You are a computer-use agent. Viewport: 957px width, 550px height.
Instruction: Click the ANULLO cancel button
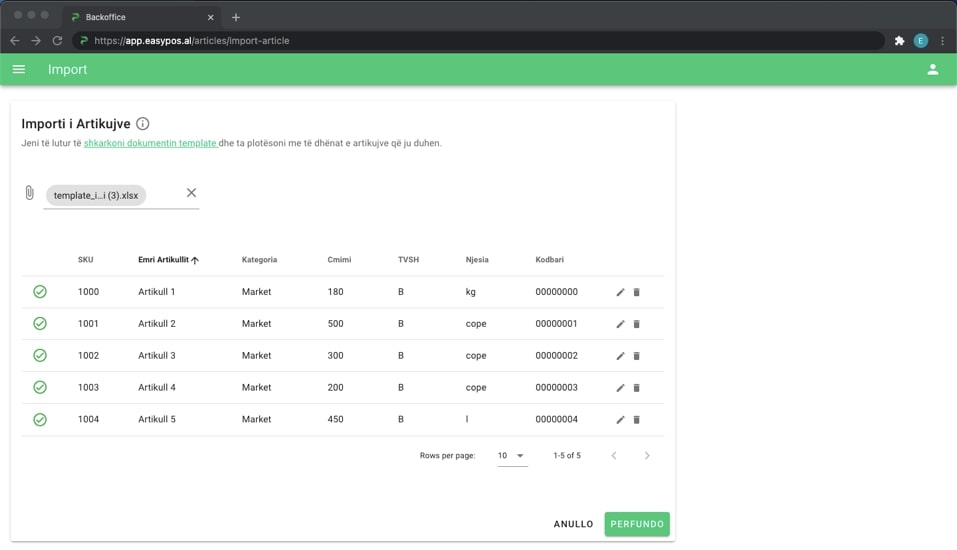click(x=573, y=524)
